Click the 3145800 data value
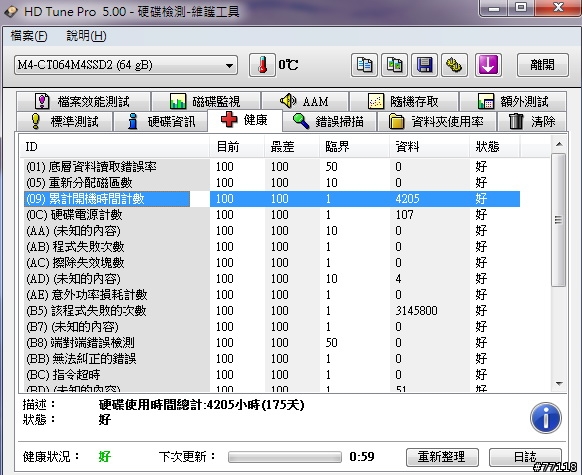This screenshot has height=475, width=582. pyautogui.click(x=416, y=310)
